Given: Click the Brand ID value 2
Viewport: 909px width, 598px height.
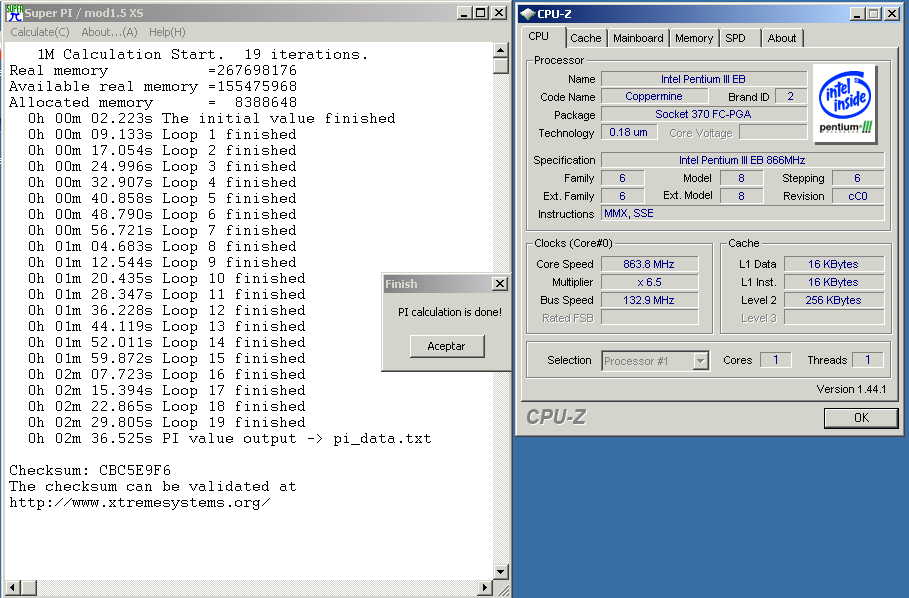Looking at the screenshot, I should [x=790, y=96].
